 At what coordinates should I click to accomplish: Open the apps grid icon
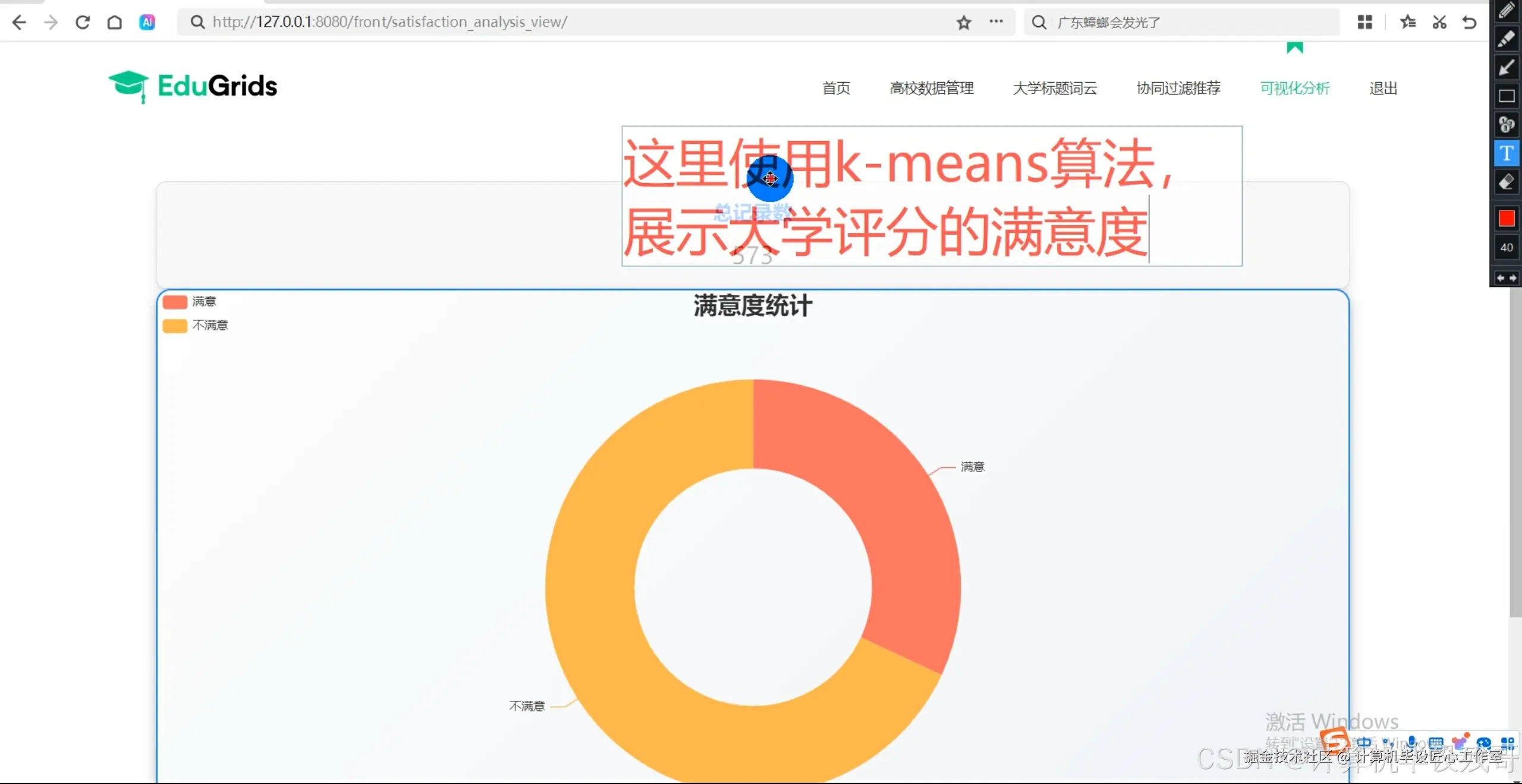click(x=1365, y=23)
